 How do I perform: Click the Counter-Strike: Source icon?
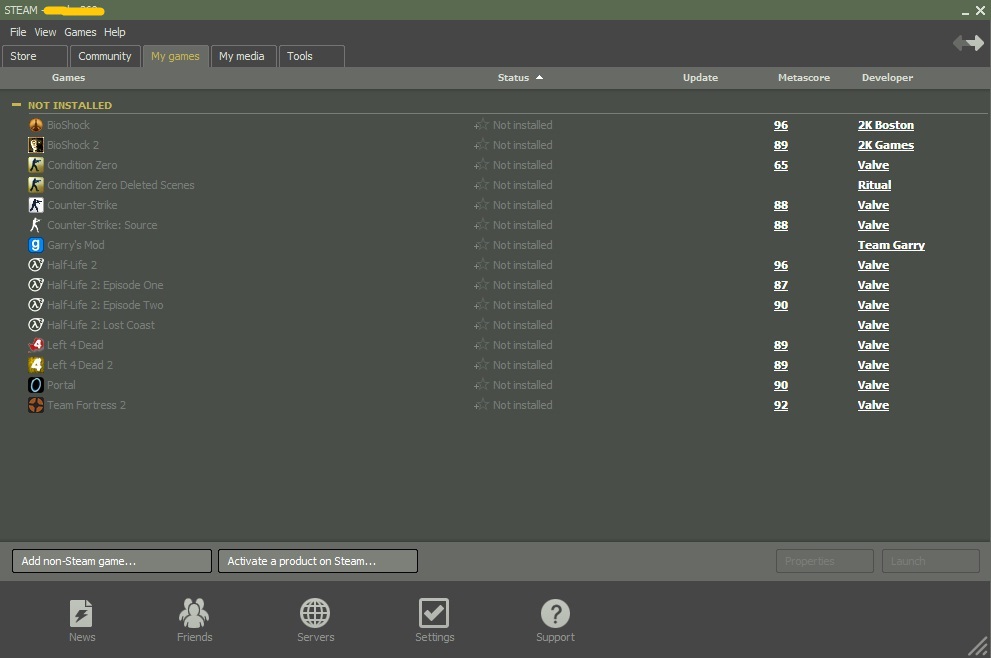click(36, 225)
